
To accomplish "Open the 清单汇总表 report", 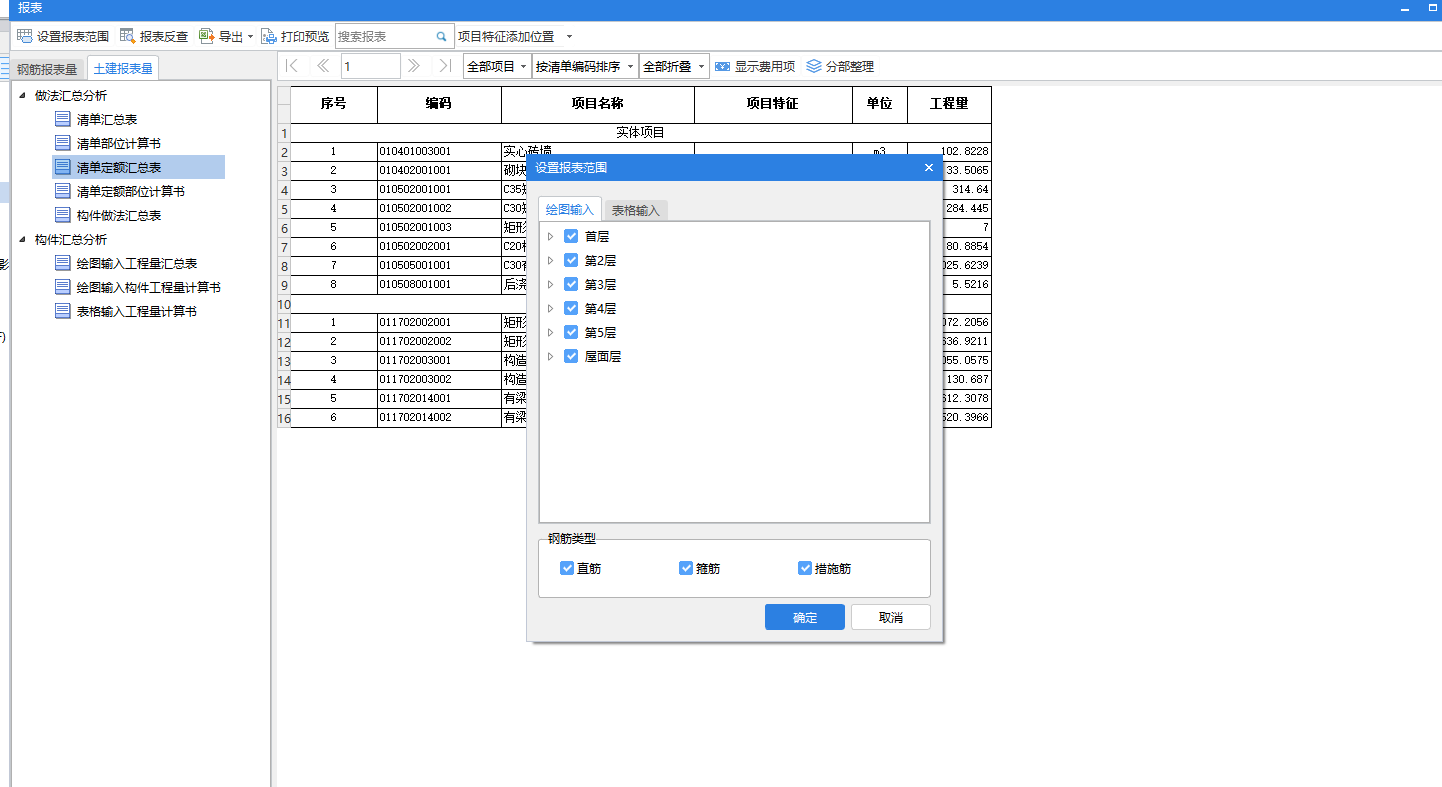I will [107, 120].
